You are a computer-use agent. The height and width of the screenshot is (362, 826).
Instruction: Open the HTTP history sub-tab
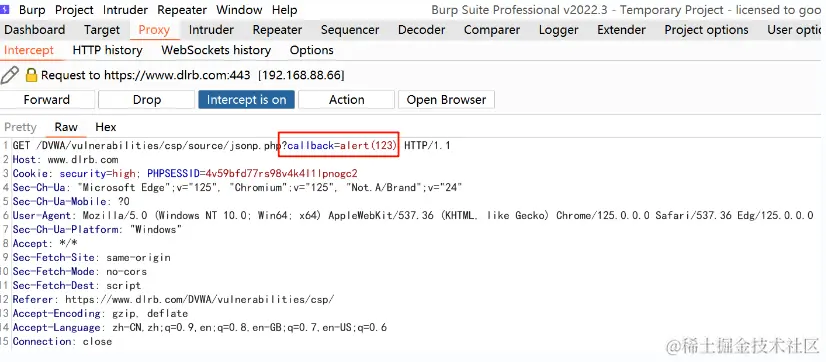(107, 50)
